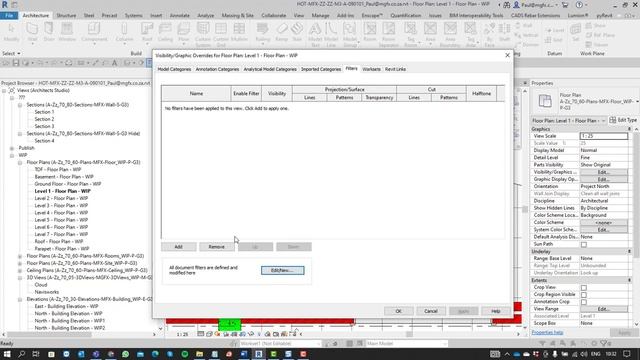Screen dimensions: 640x360
Task: Select the Wall tool in the ribbon
Action: coord(32,32)
